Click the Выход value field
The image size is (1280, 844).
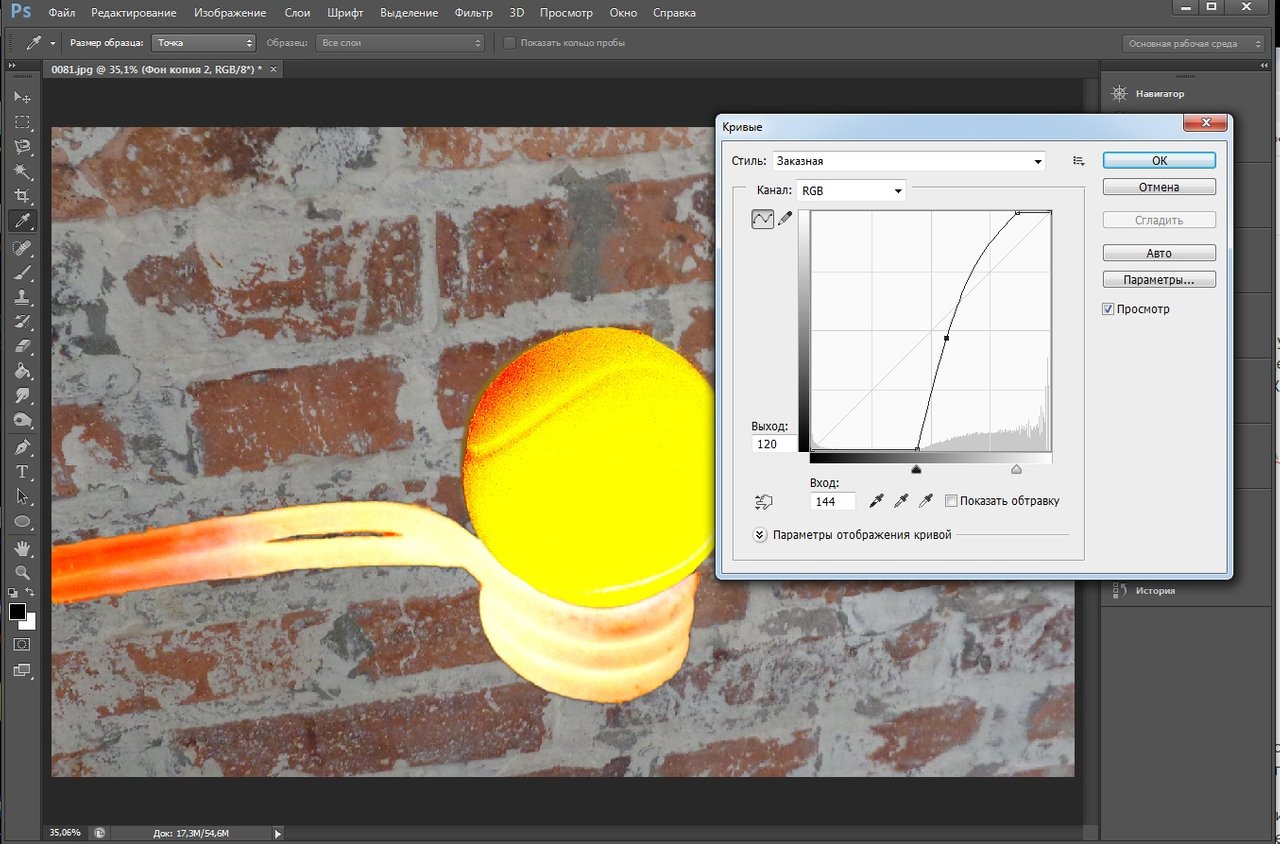776,444
